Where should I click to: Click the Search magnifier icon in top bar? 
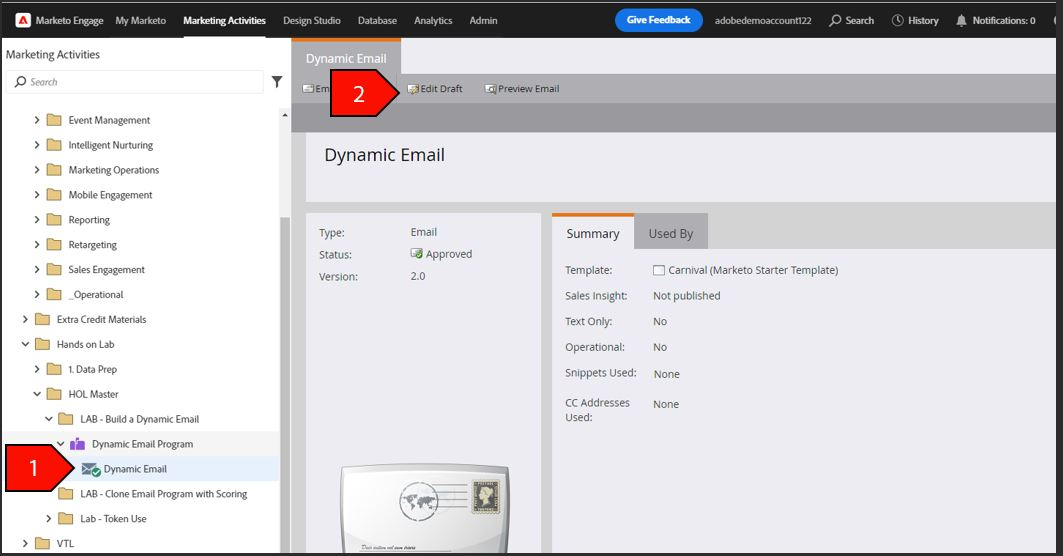(x=835, y=20)
